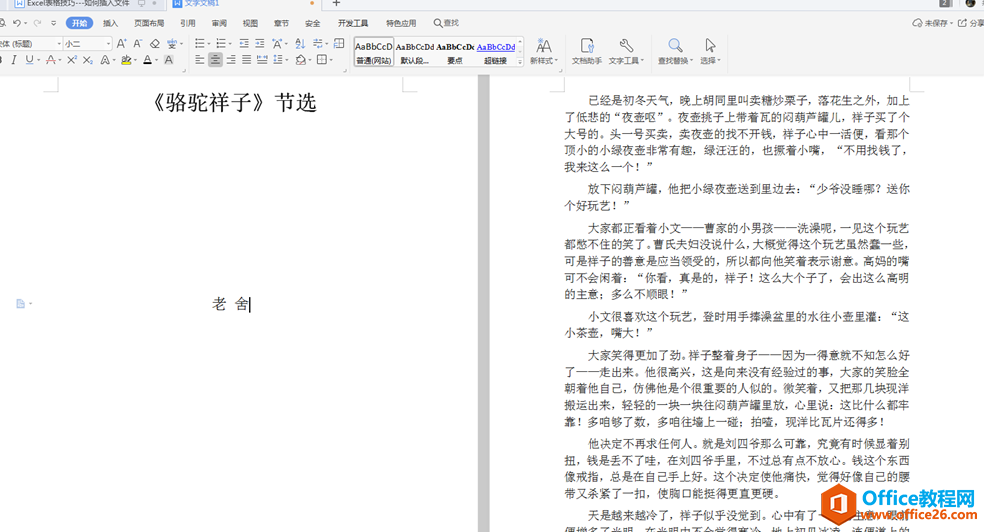Click the borders icon
984x532 pixels.
pos(322,60)
